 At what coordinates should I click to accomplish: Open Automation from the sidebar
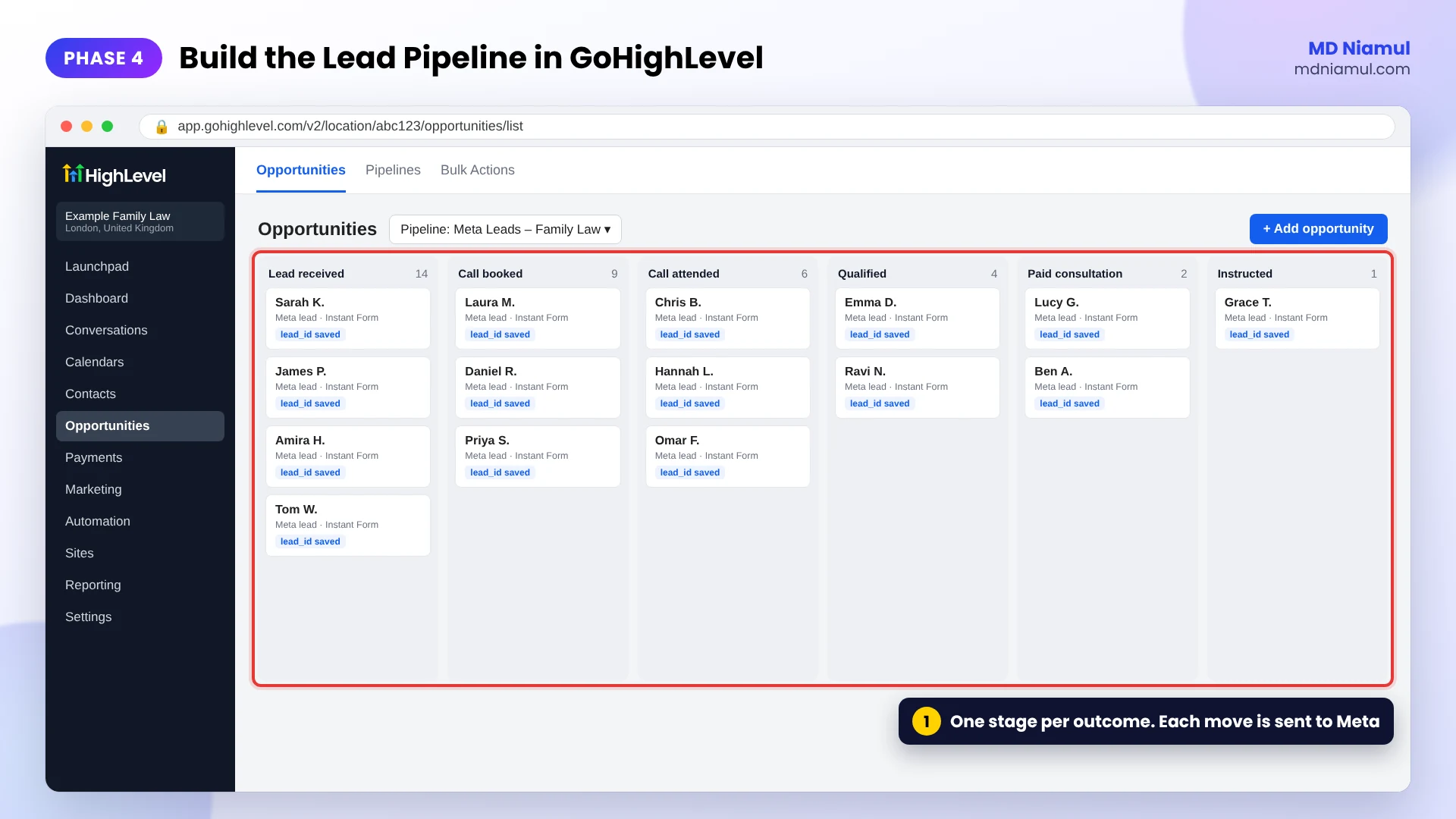coord(140,521)
